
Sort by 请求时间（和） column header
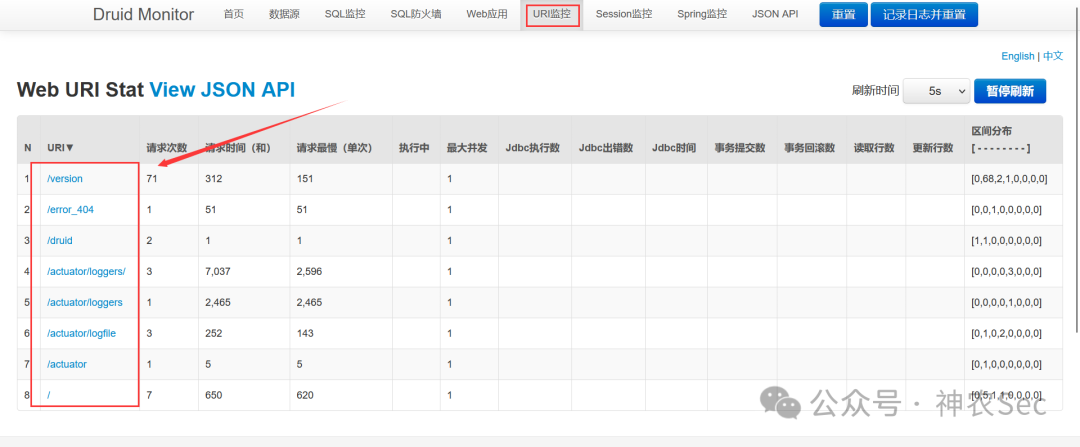pyautogui.click(x=240, y=147)
